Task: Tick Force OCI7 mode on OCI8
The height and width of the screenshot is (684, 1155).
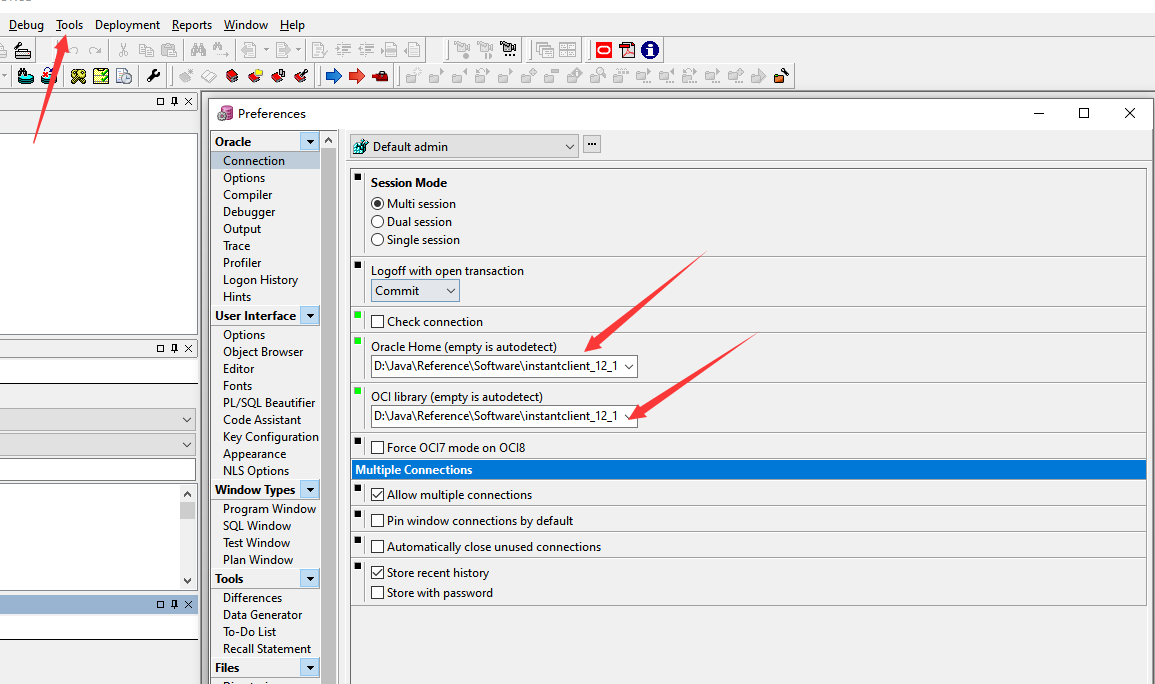Action: pos(378,447)
